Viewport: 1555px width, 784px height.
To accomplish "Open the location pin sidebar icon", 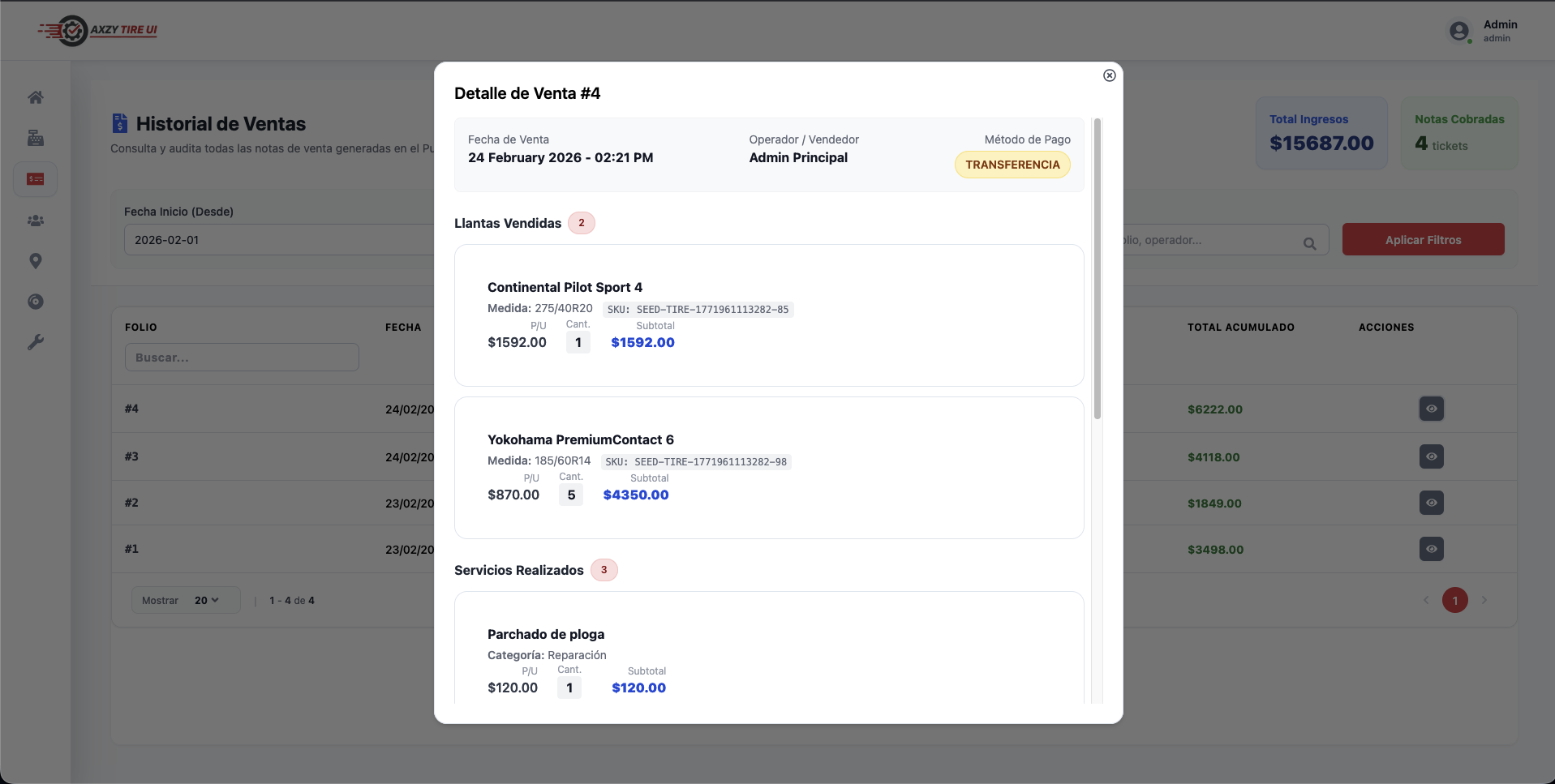I will (x=36, y=261).
